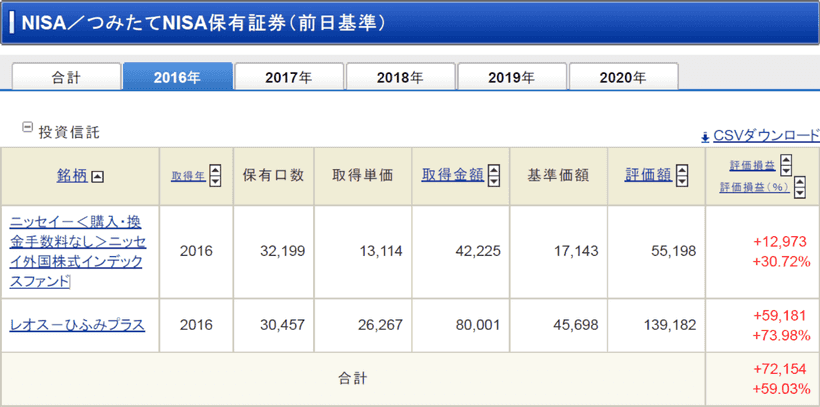Viewport: 820px width, 407px height.
Task: Go to the 2019年 tab
Action: 512,77
